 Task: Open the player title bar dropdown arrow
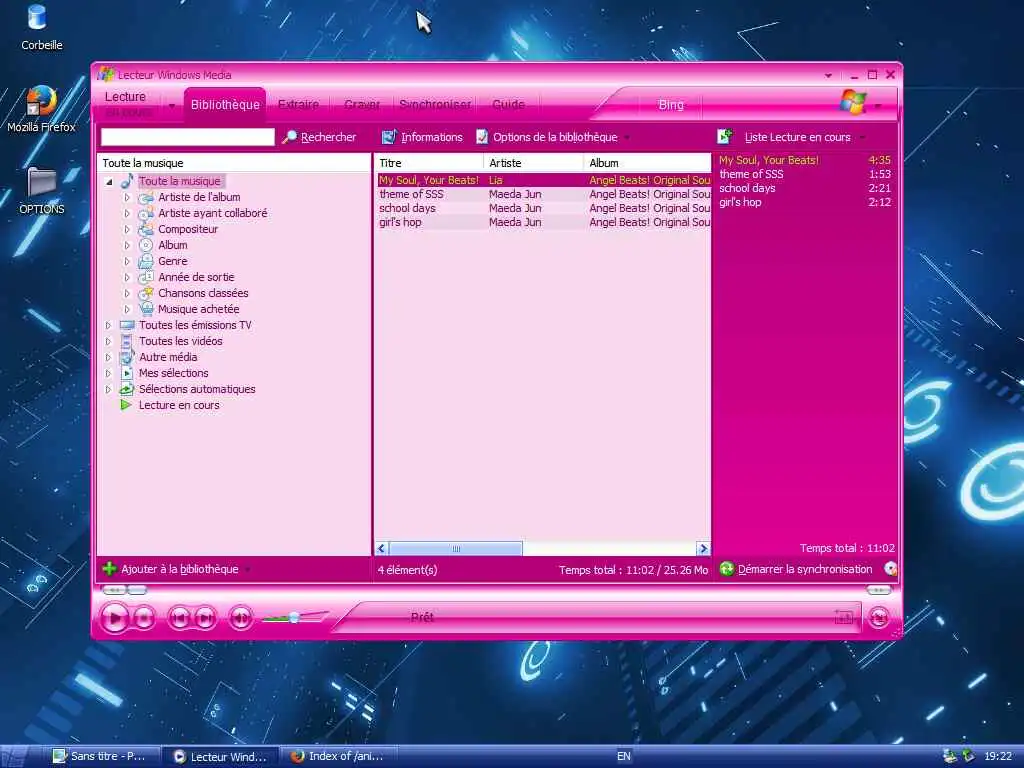(828, 76)
